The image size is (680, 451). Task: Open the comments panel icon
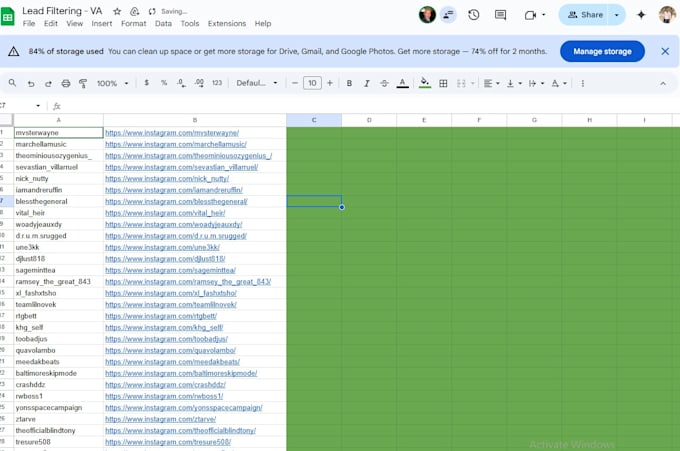tap(500, 15)
